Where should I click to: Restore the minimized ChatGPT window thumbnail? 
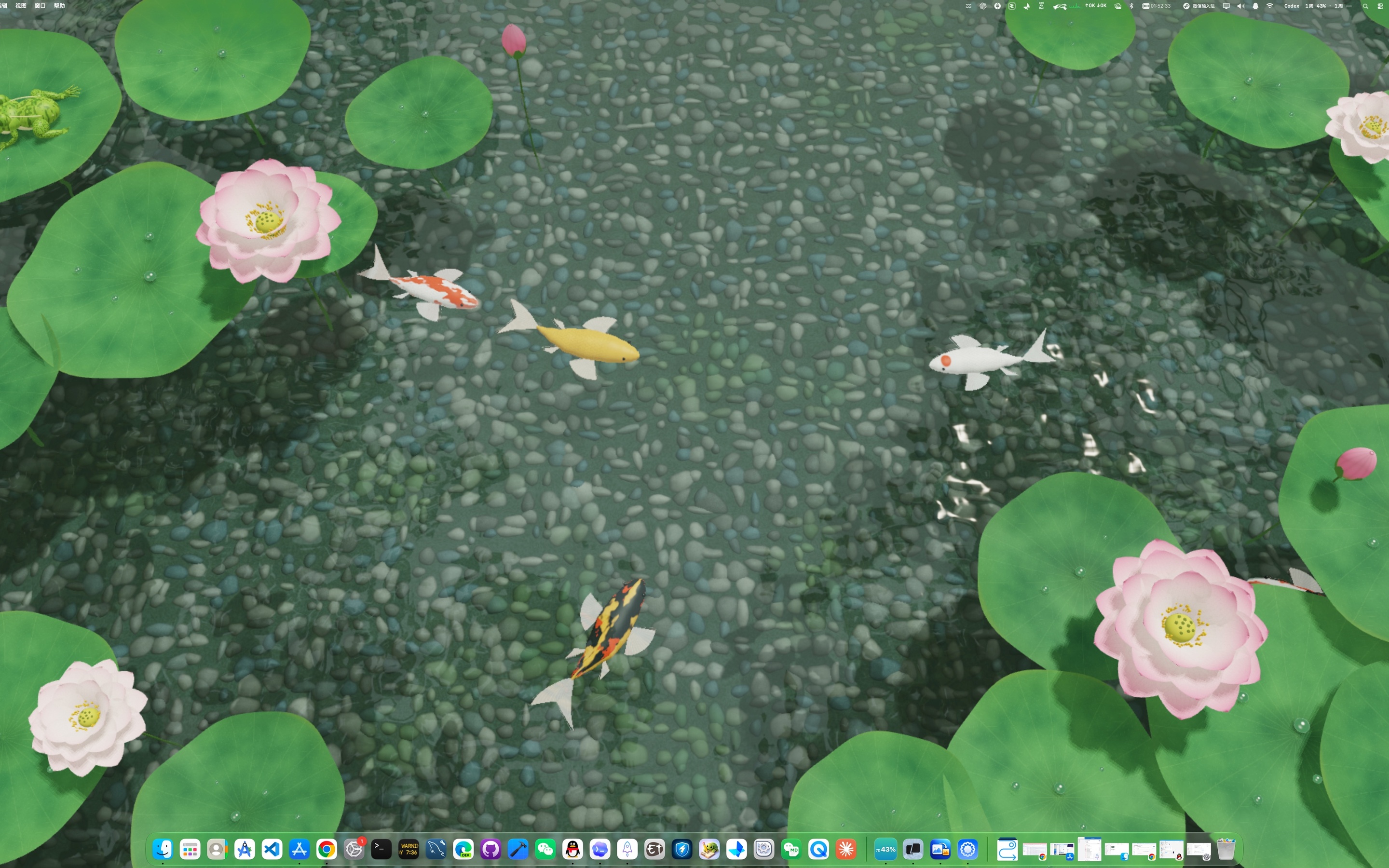[x=1199, y=851]
